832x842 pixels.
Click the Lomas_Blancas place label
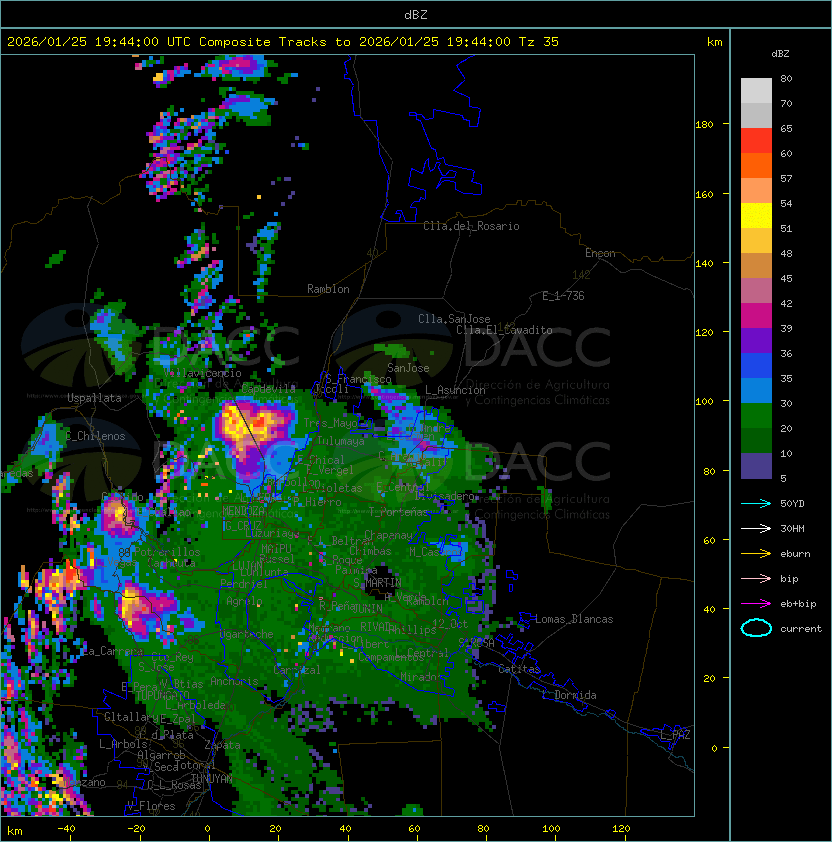click(x=574, y=619)
